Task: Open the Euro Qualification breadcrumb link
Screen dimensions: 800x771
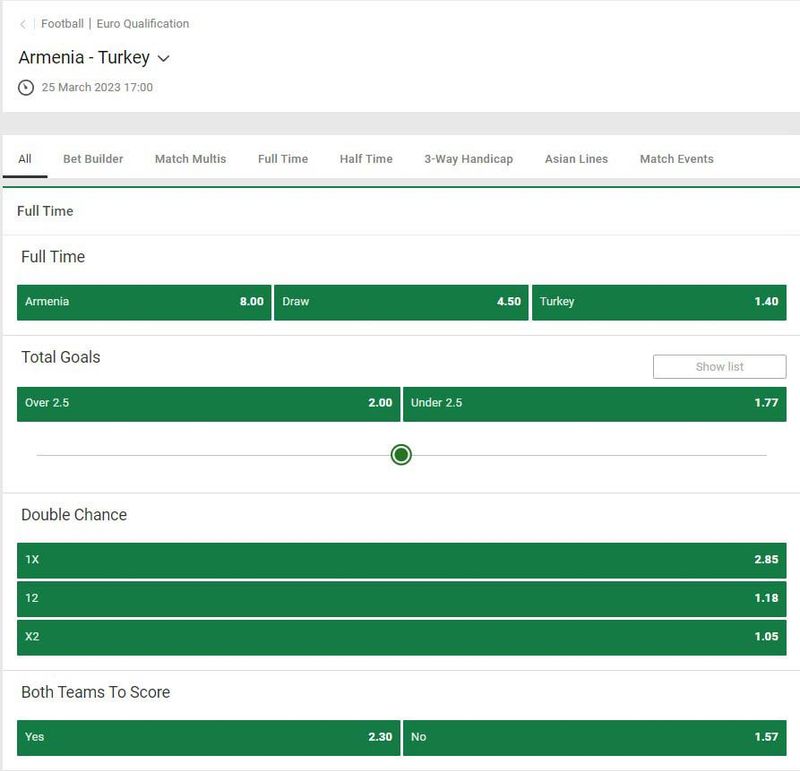Action: click(x=143, y=24)
